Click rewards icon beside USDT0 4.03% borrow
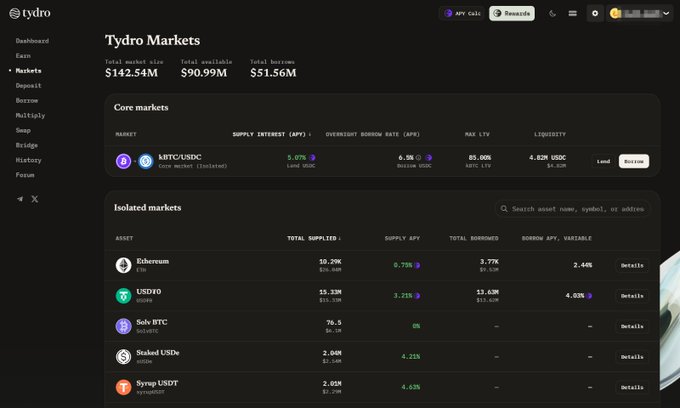The width and height of the screenshot is (680, 408). point(589,296)
